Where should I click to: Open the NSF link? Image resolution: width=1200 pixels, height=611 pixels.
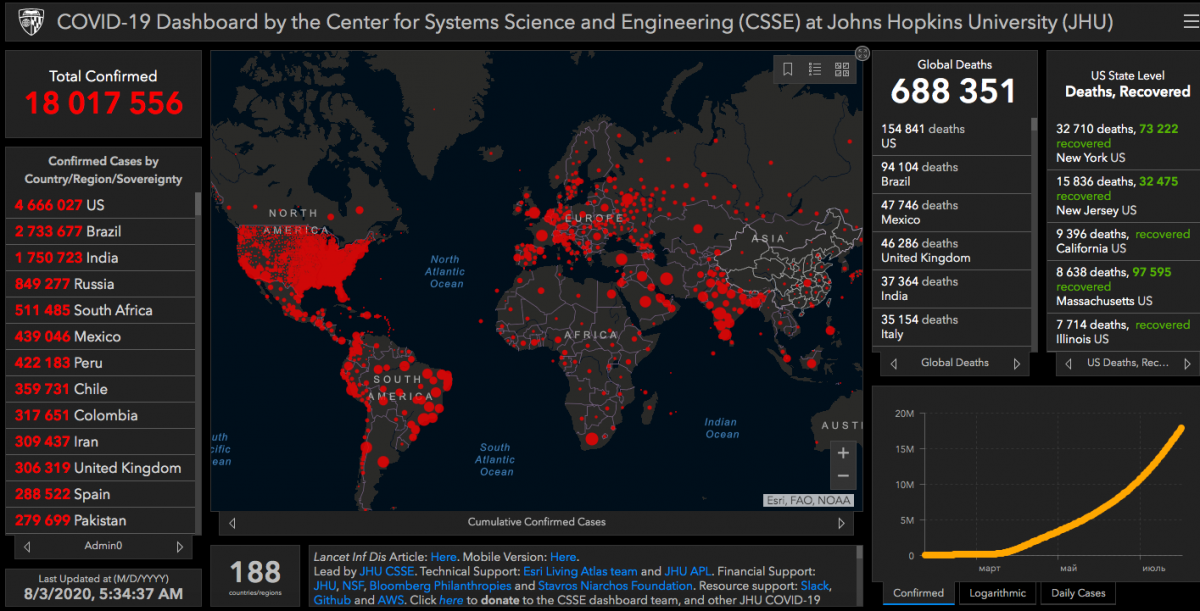[353, 585]
